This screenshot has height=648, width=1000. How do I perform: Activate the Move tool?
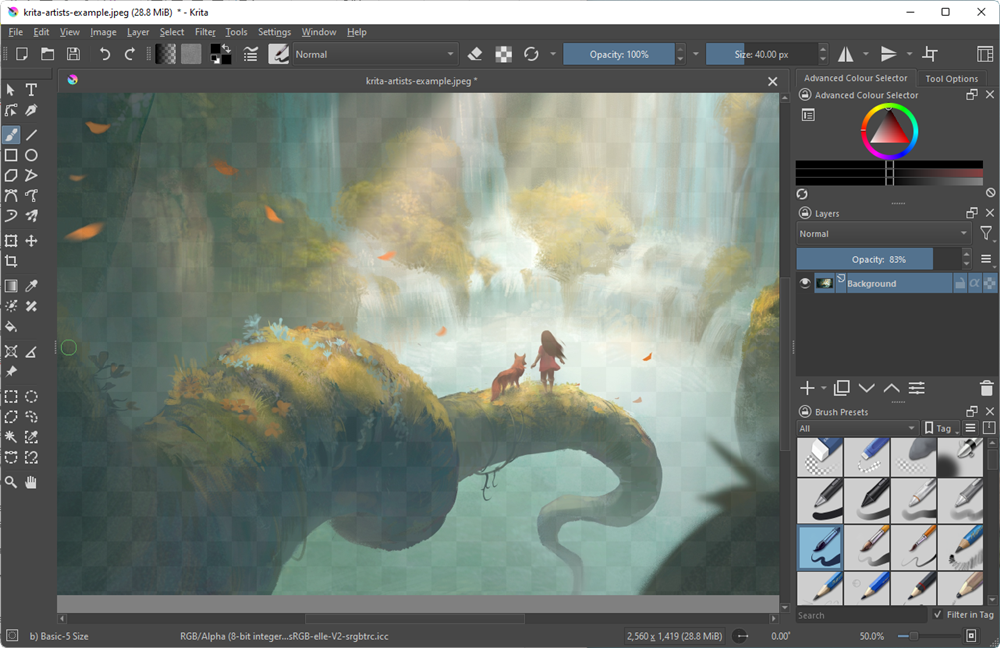(31, 241)
